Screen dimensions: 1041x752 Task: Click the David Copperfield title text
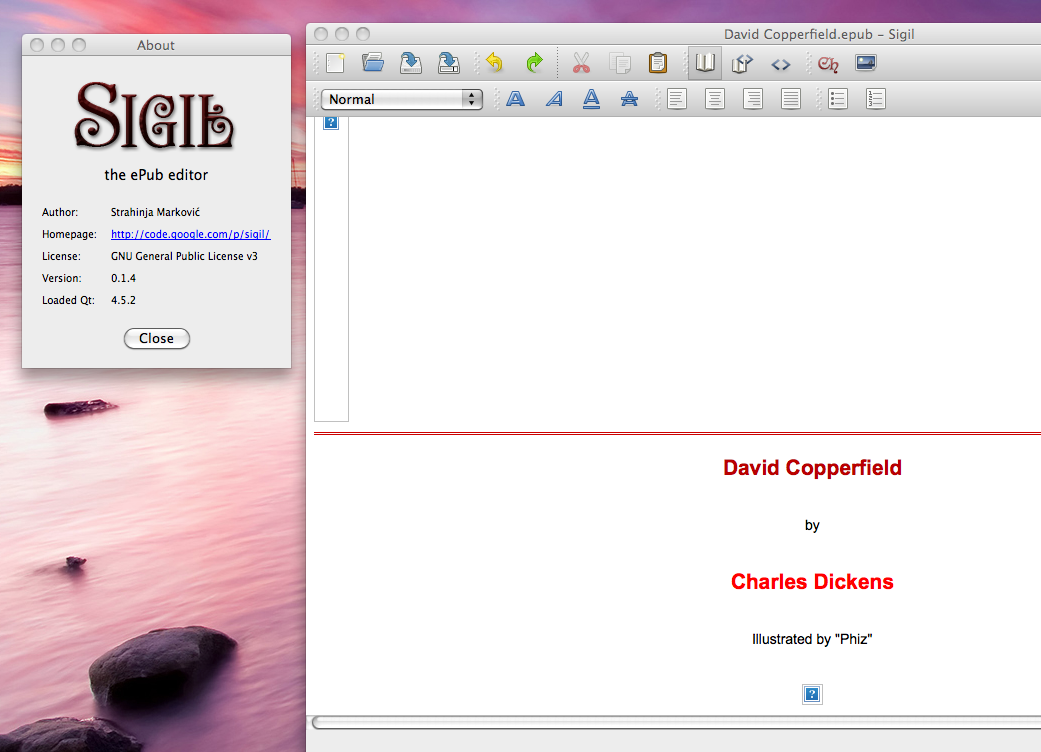point(812,468)
